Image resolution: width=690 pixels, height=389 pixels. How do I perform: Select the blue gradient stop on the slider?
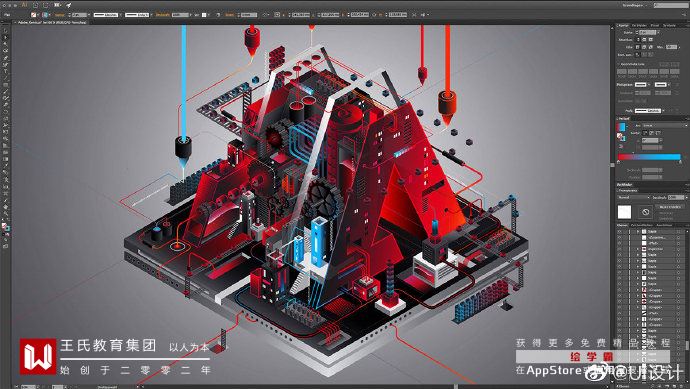[x=680, y=162]
